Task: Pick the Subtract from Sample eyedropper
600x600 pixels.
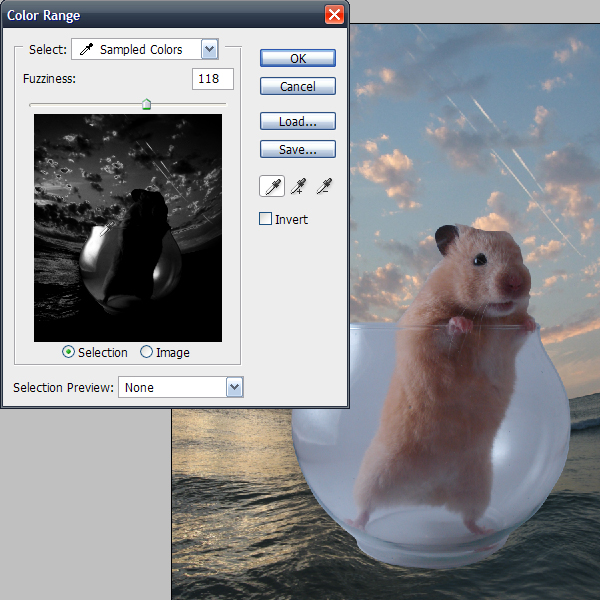Action: pyautogui.click(x=324, y=186)
